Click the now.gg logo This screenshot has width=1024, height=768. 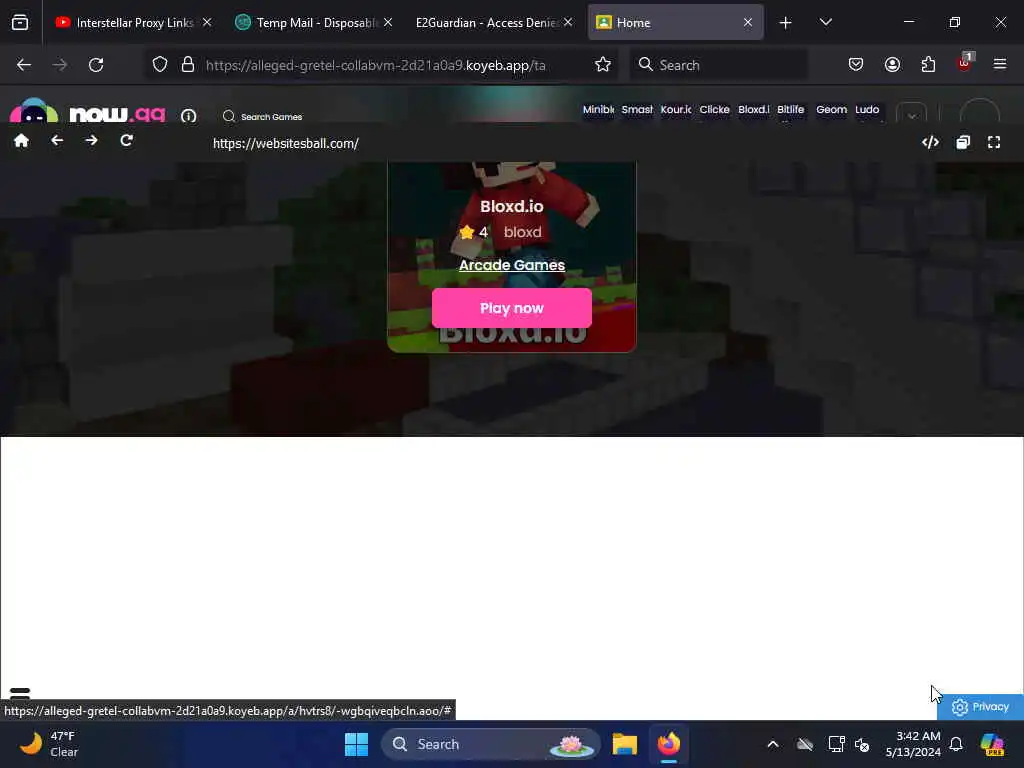[88, 112]
